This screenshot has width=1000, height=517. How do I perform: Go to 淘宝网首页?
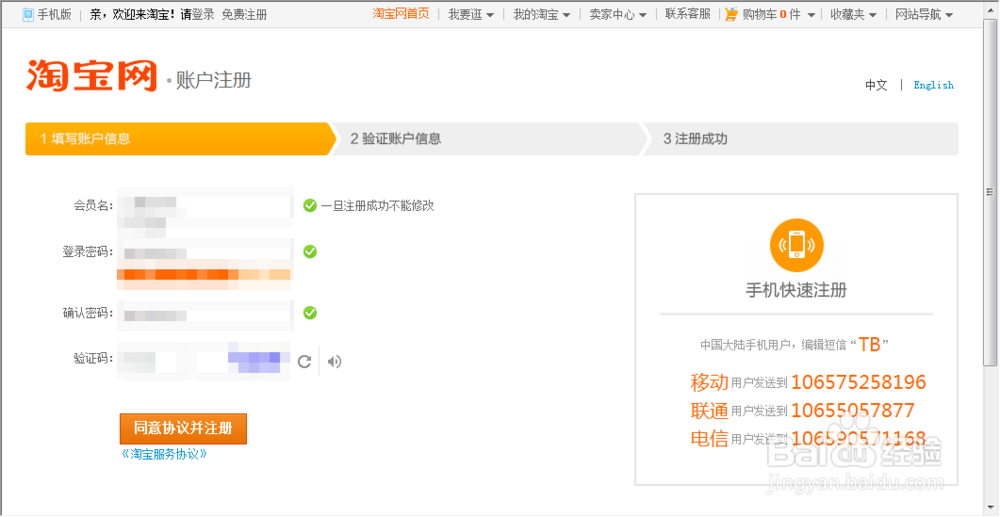point(401,14)
